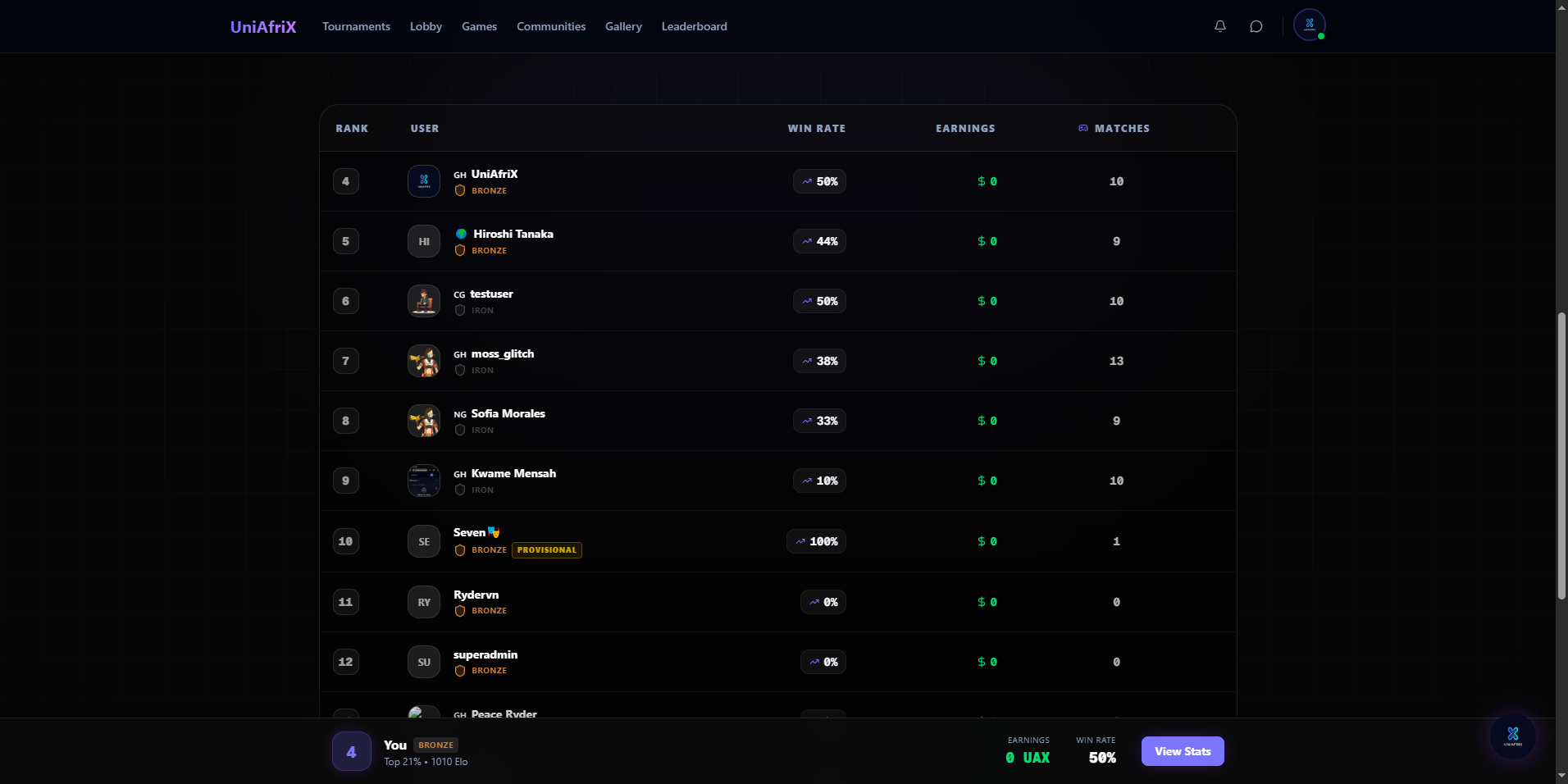Click the mask emoji next to Seven
Screen dimensions: 1568x784
pyautogui.click(x=494, y=532)
